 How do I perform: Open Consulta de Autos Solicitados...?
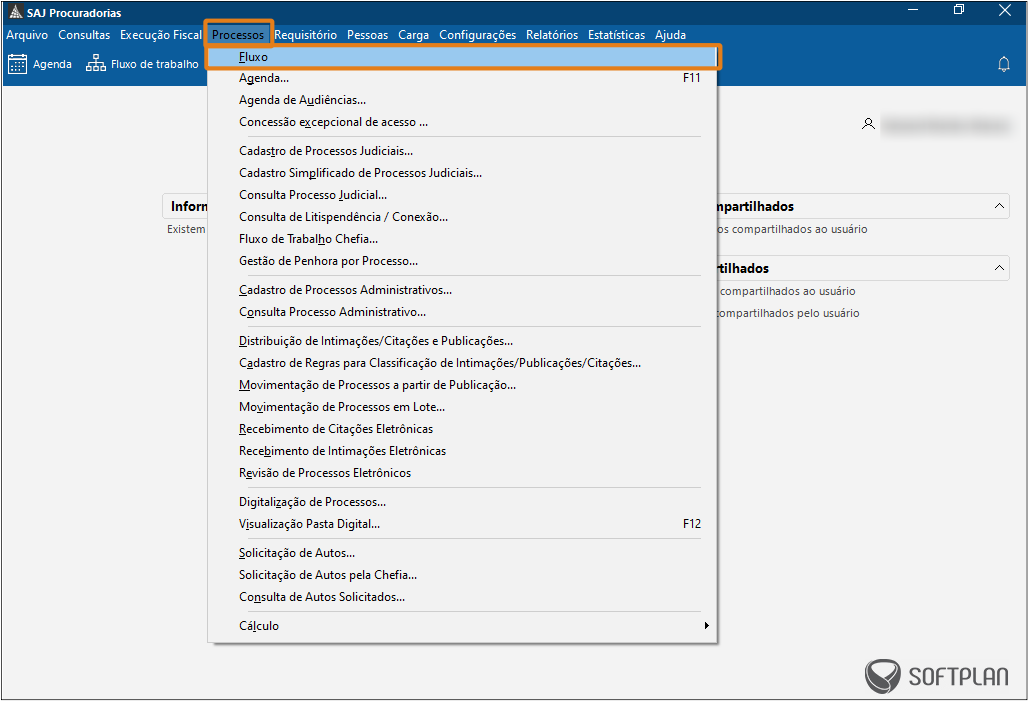(x=462, y=597)
